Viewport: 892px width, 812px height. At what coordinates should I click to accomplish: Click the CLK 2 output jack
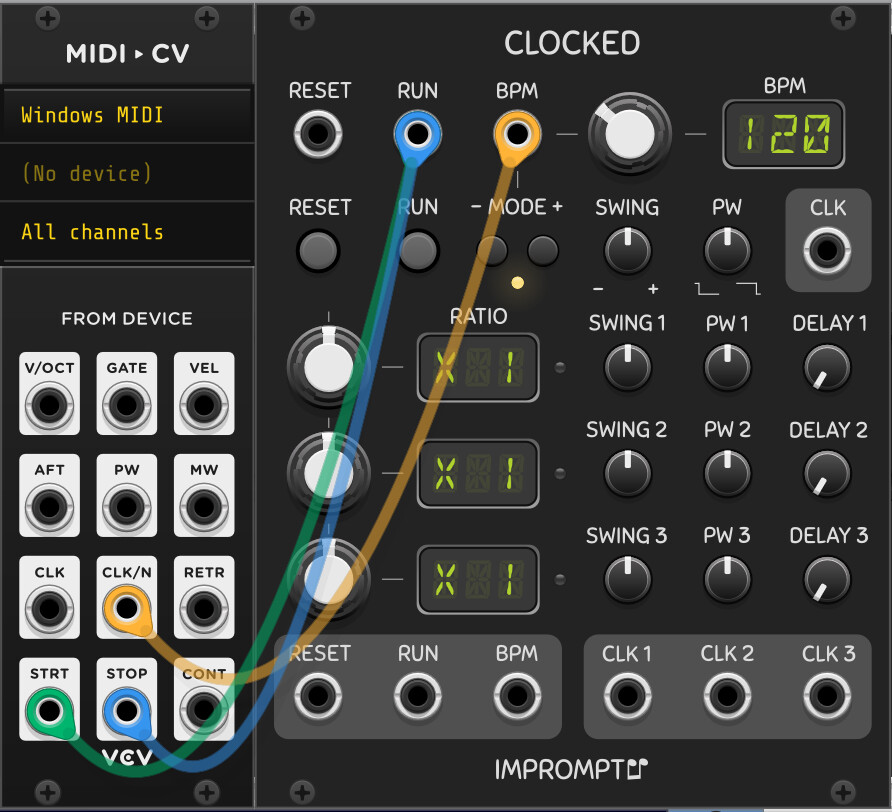pos(727,695)
